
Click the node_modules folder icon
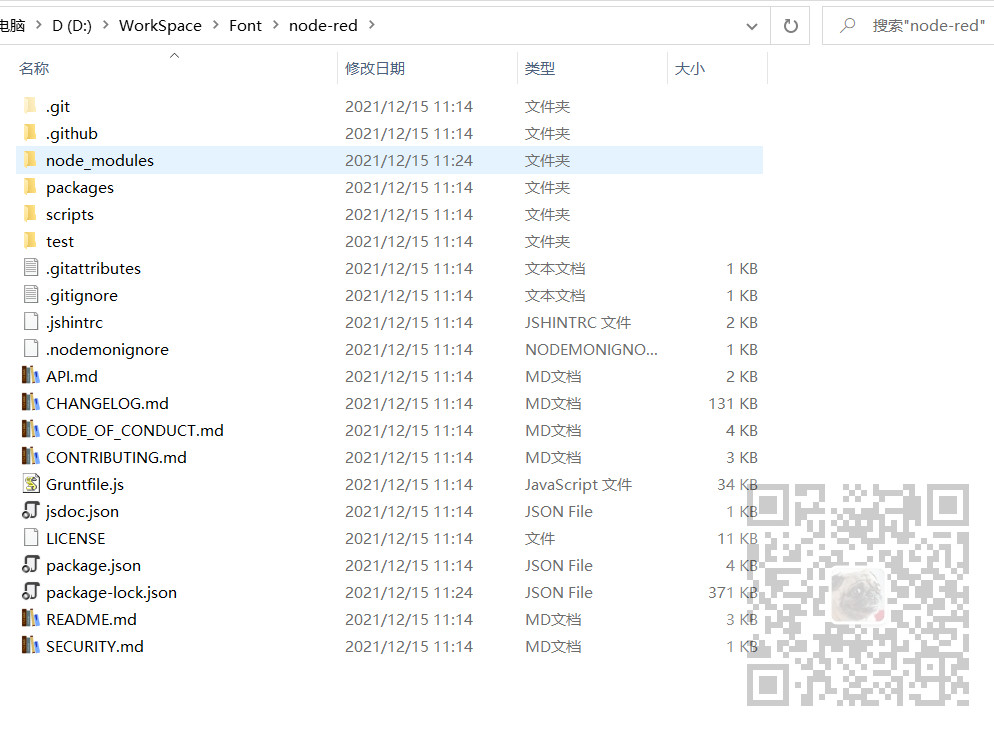(x=30, y=160)
